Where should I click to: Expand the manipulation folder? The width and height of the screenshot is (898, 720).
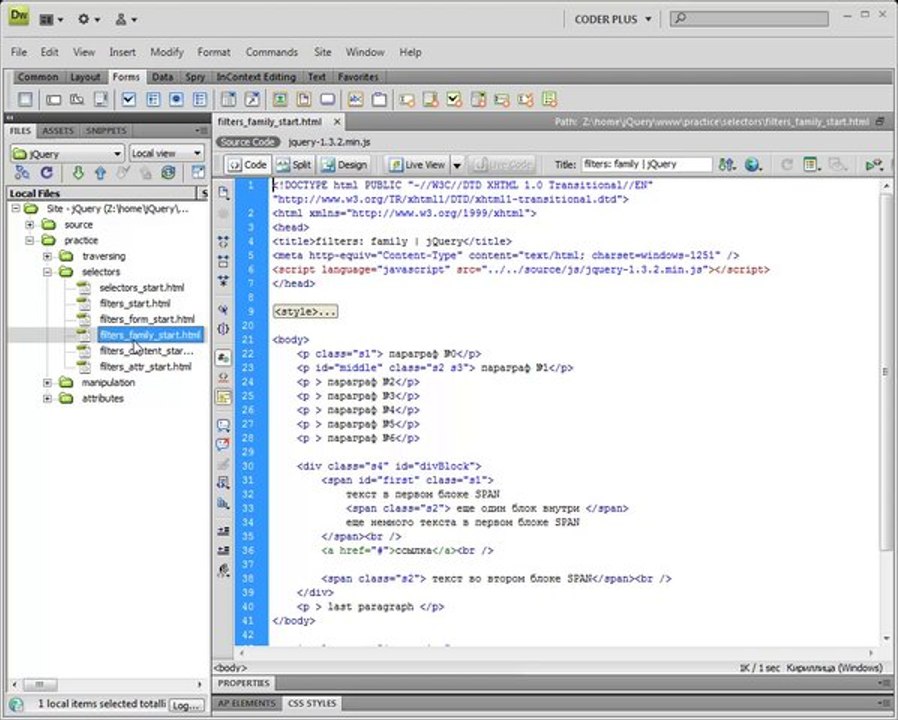click(48, 383)
